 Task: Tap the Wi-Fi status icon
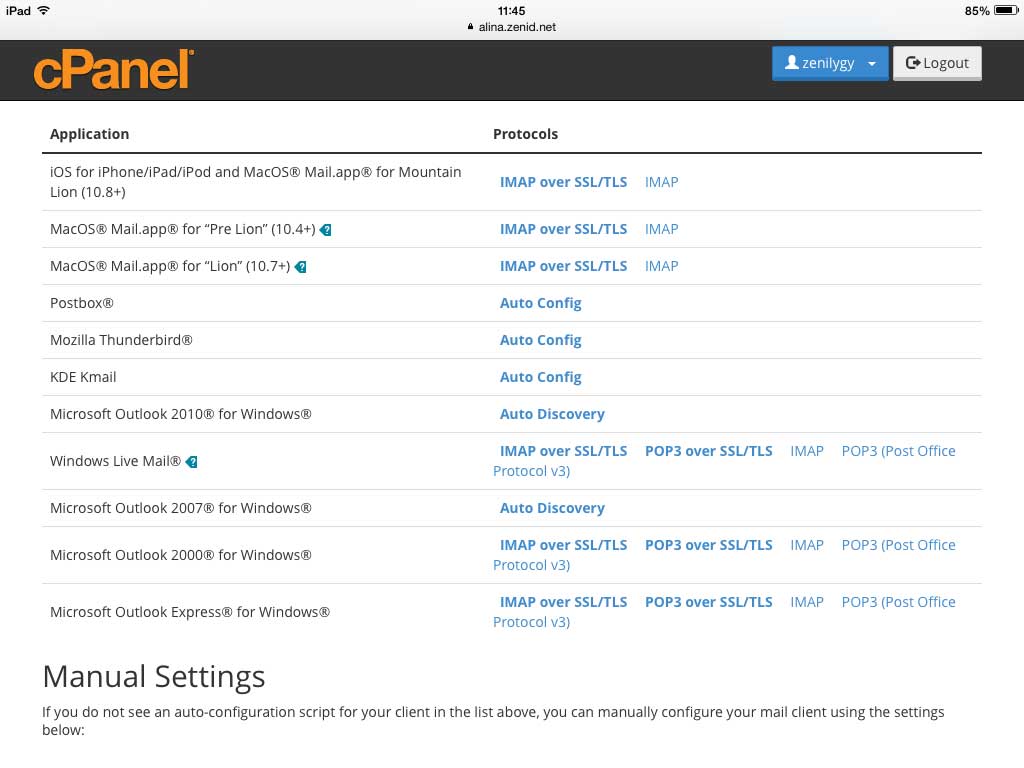click(44, 10)
